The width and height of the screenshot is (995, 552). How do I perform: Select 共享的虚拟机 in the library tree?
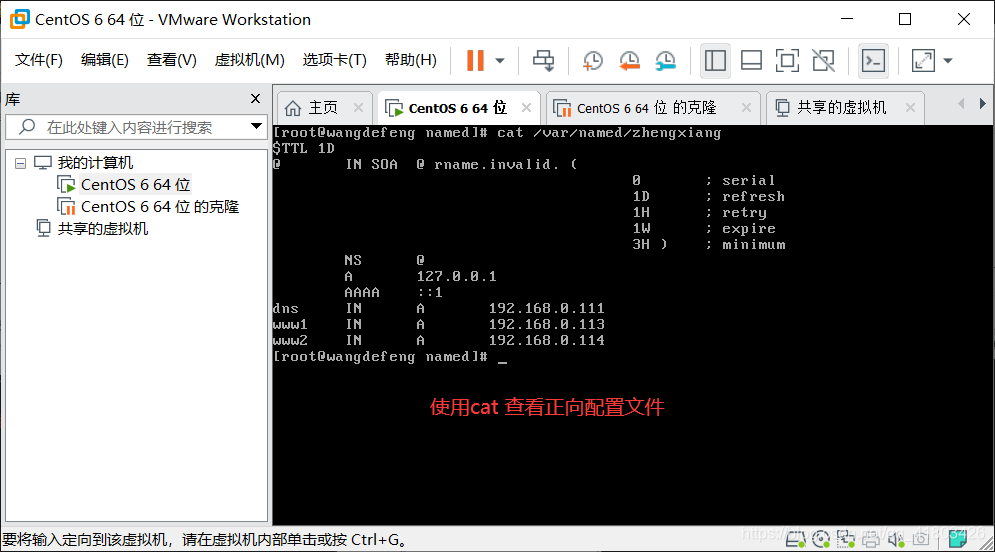102,228
